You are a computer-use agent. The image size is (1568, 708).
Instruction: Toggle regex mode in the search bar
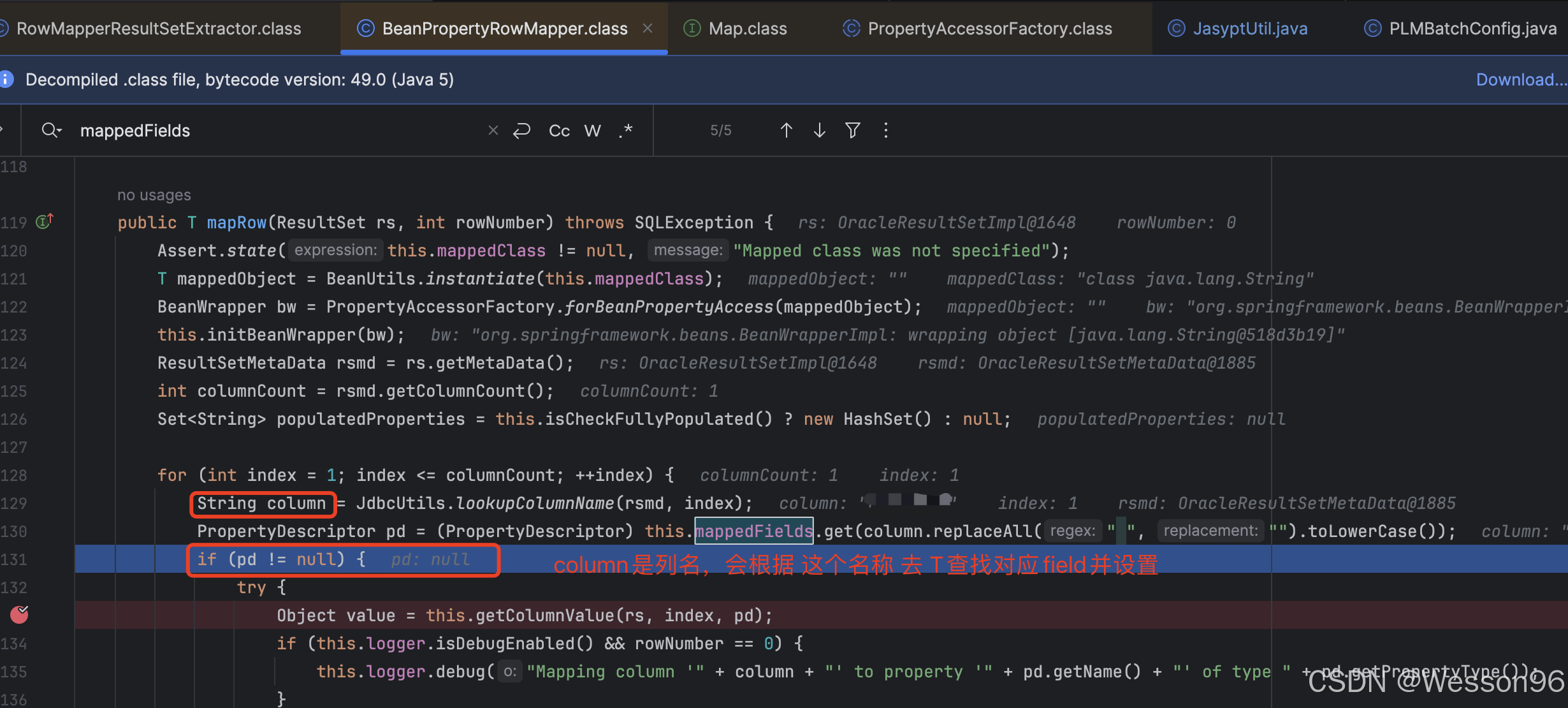626,130
